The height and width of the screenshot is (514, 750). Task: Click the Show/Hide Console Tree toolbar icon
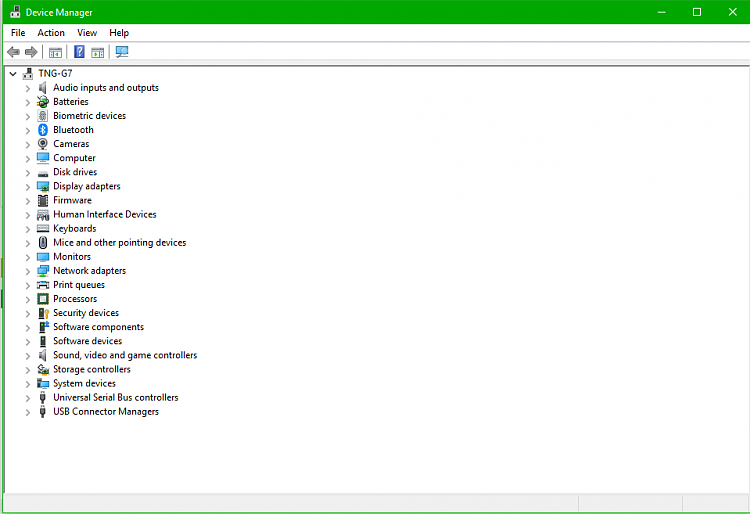coord(55,52)
